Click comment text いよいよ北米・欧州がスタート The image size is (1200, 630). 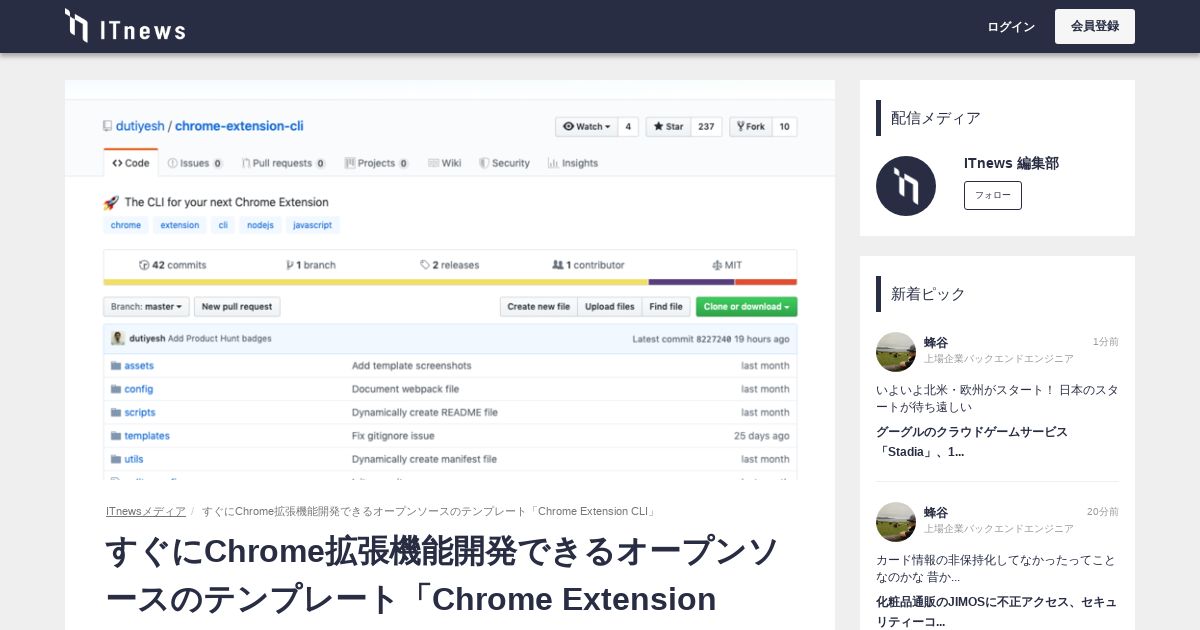[997, 398]
